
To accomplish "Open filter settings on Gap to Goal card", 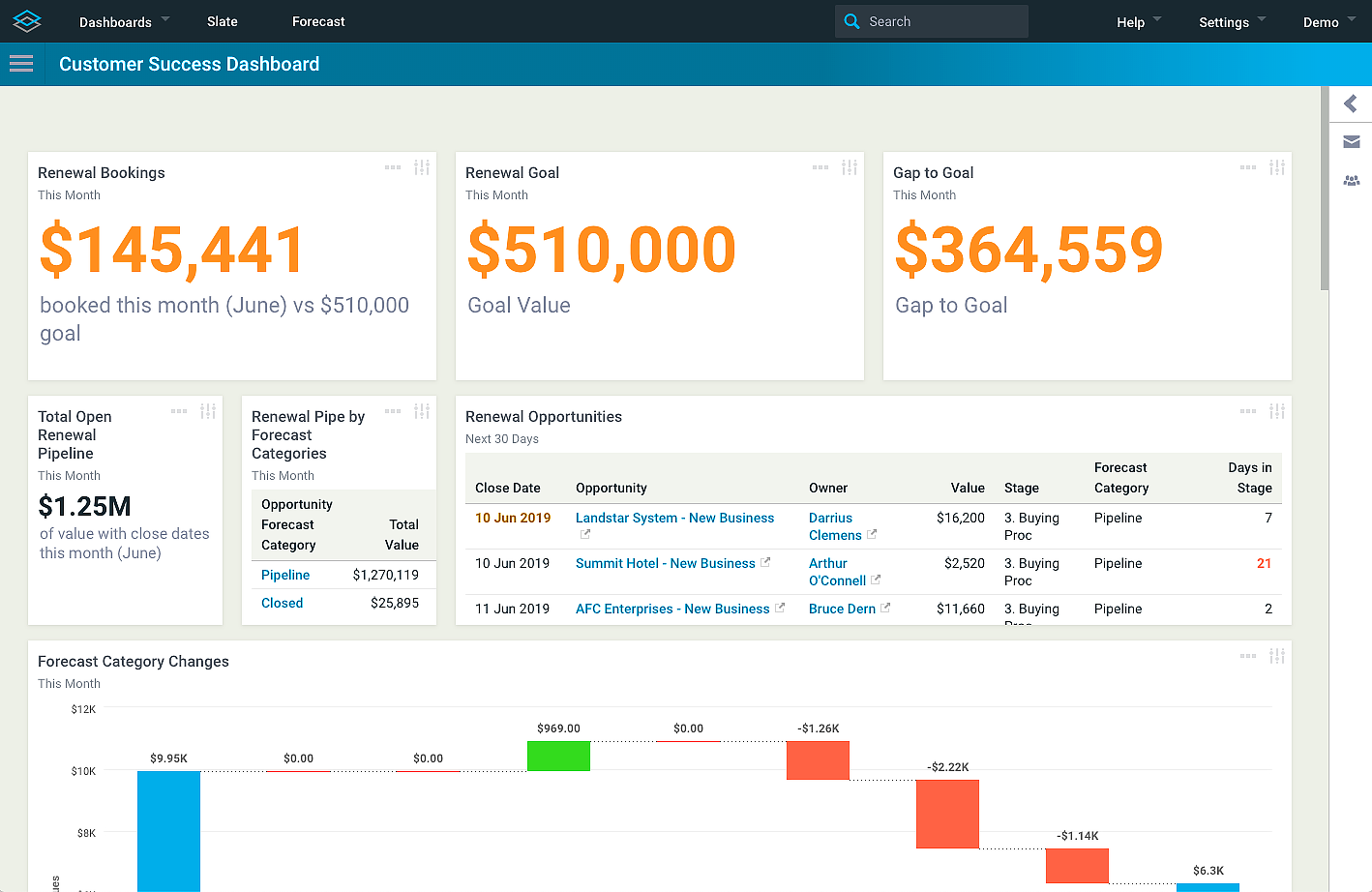I will click(1277, 167).
